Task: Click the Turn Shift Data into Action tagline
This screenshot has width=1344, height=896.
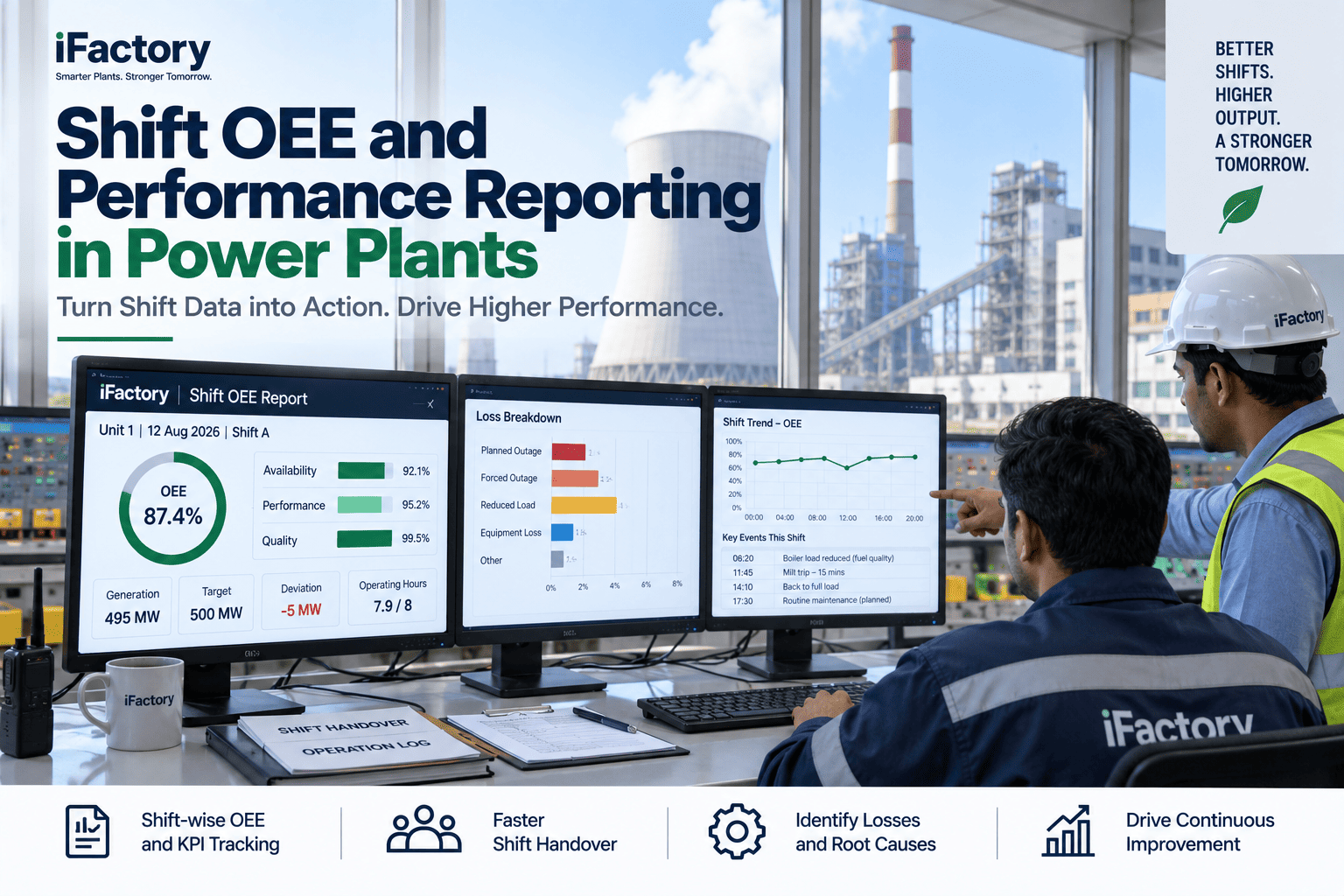Action: point(389,307)
